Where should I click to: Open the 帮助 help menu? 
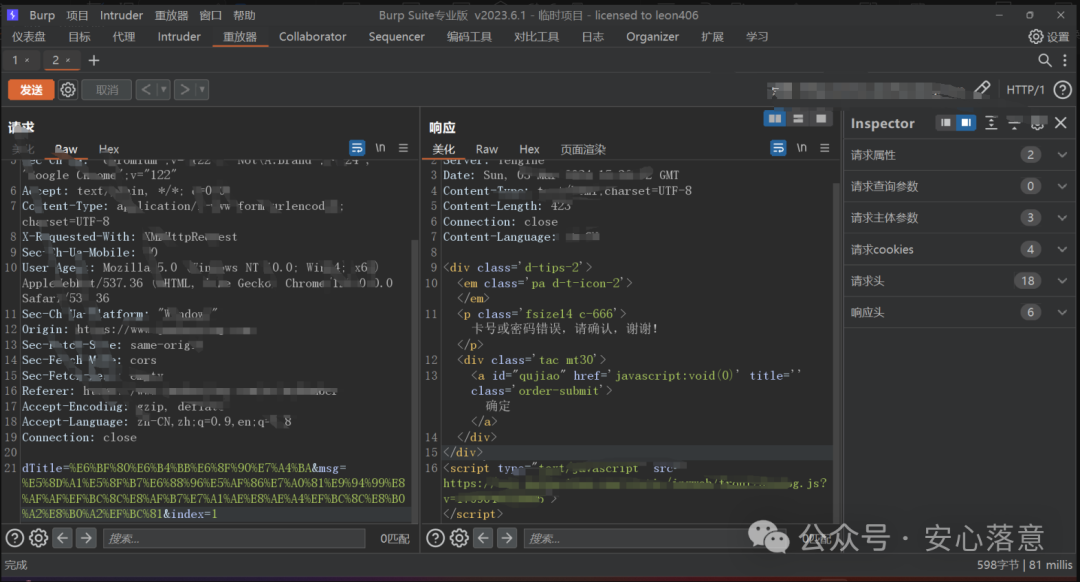[x=244, y=15]
